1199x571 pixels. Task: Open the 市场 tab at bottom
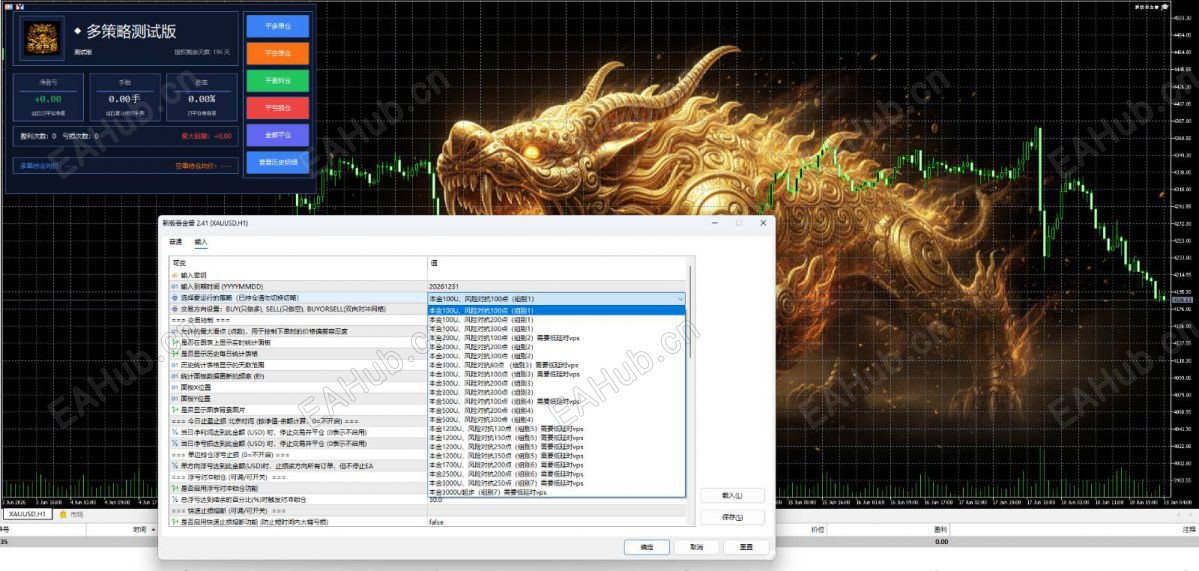pyautogui.click(x=77, y=515)
